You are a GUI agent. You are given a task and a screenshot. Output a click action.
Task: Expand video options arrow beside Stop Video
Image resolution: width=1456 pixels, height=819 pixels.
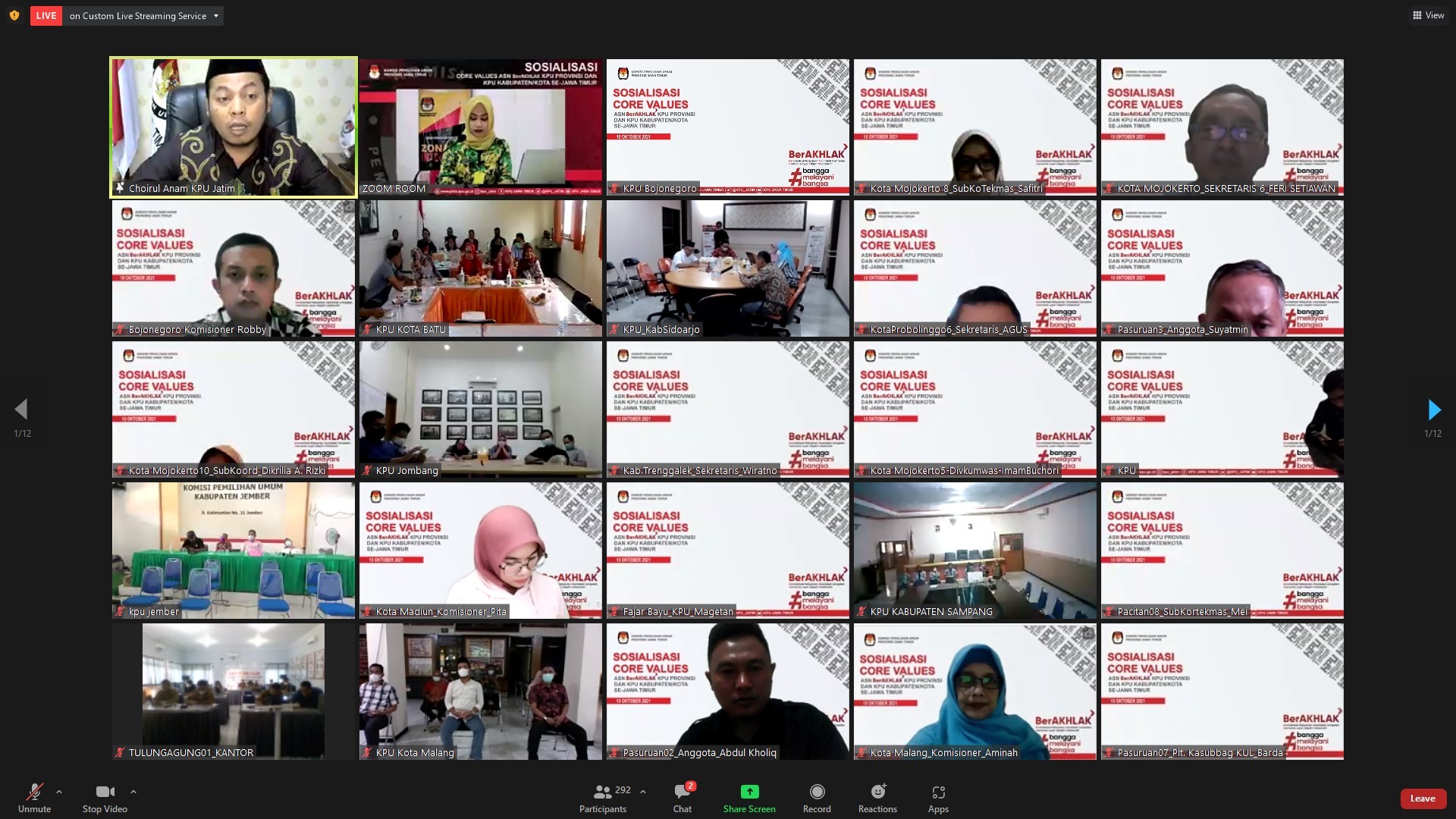[x=133, y=792]
